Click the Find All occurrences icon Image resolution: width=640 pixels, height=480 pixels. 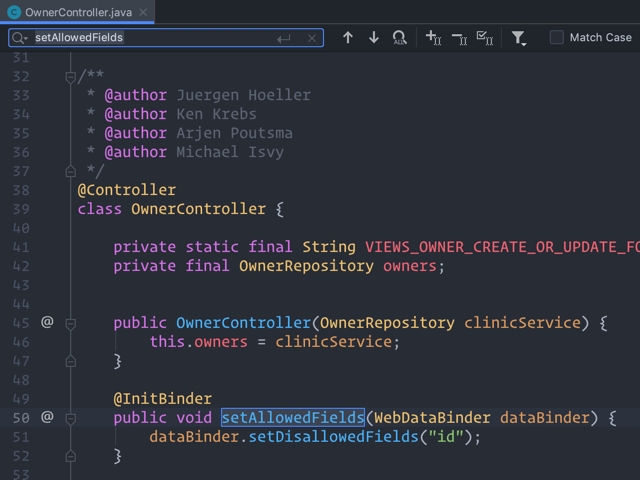400,38
